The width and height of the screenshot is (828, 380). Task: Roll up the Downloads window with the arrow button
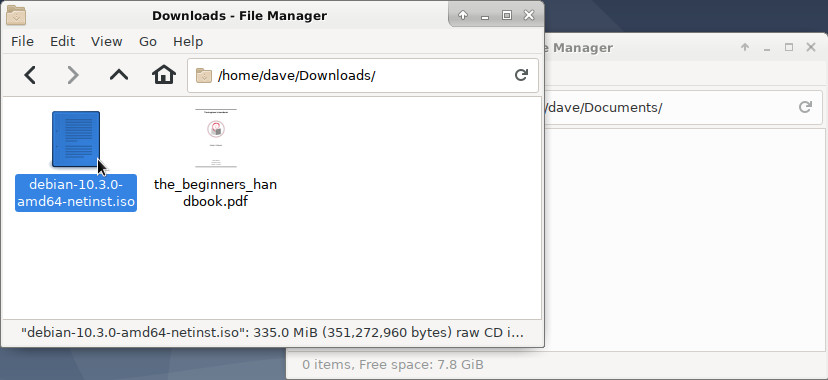[x=463, y=15]
